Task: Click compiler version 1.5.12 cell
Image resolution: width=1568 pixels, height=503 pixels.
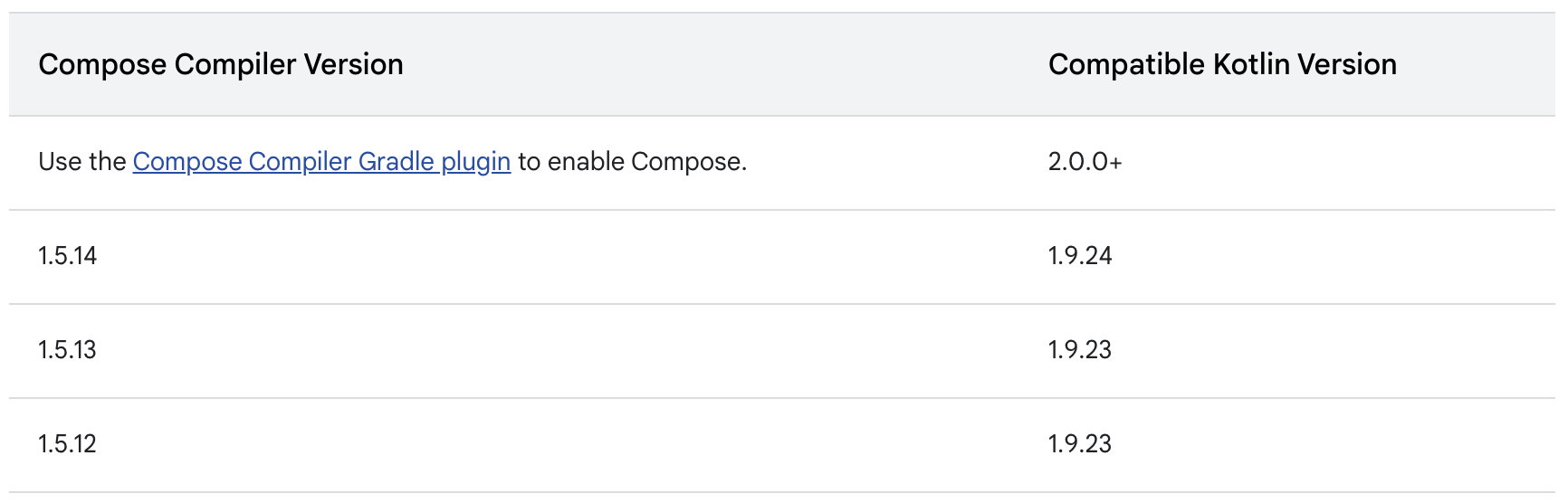Action: coord(67,444)
